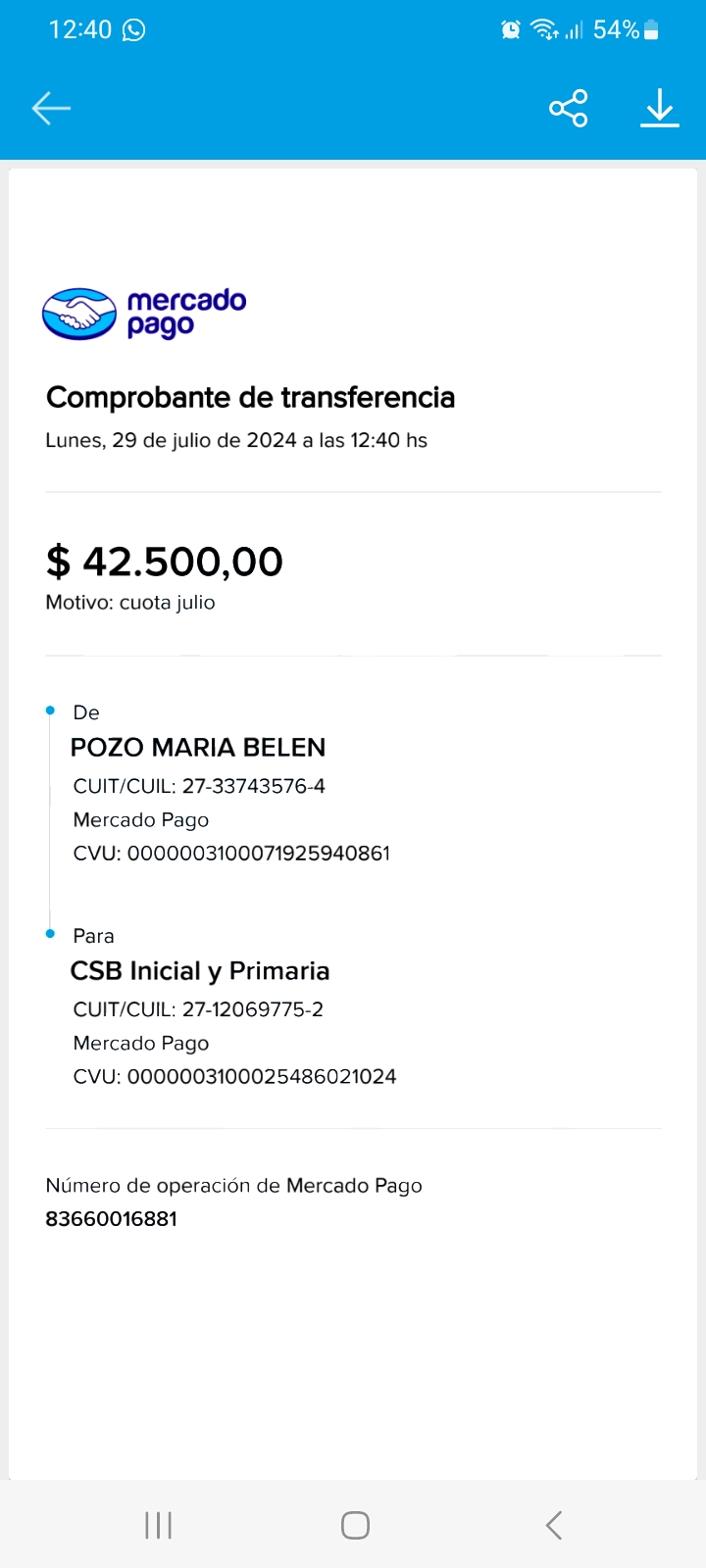Tap the amount $ 42.500,00
The width and height of the screenshot is (706, 1568).
165,562
